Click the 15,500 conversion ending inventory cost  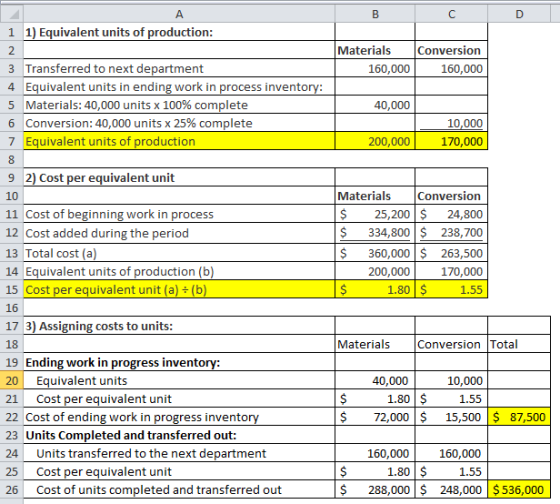(x=451, y=417)
